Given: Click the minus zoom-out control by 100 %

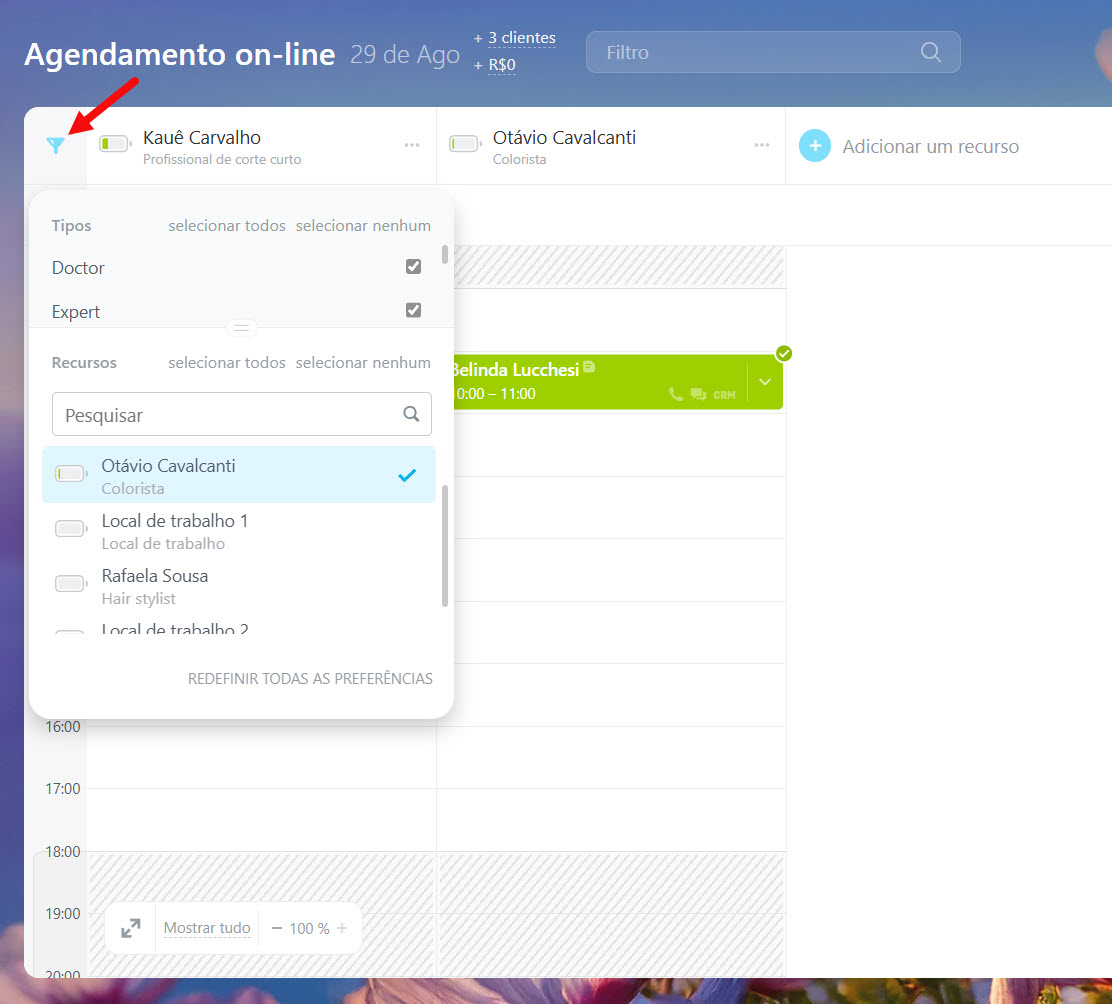Looking at the screenshot, I should (277, 929).
